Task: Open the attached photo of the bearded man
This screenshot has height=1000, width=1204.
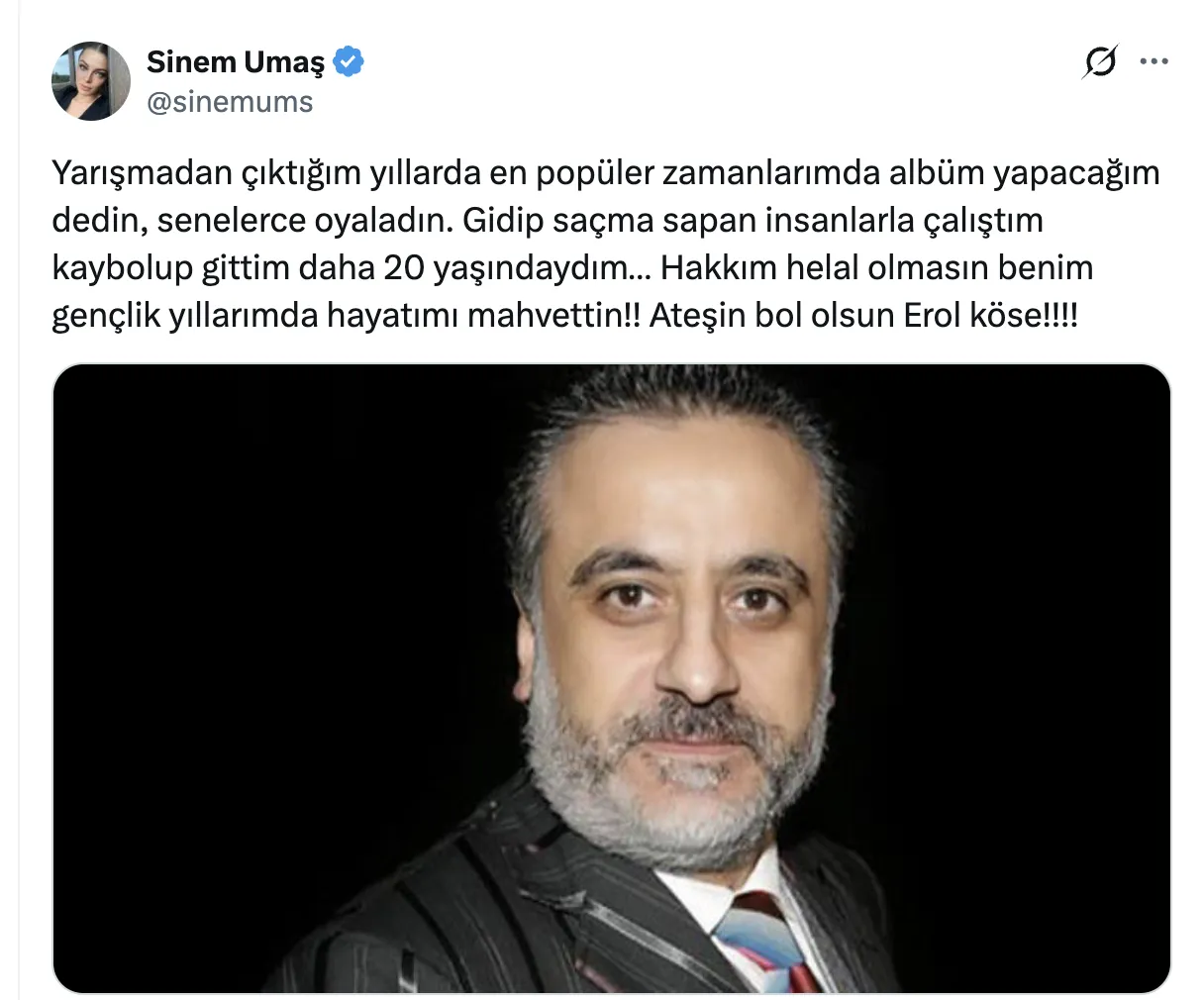Action: 611,678
